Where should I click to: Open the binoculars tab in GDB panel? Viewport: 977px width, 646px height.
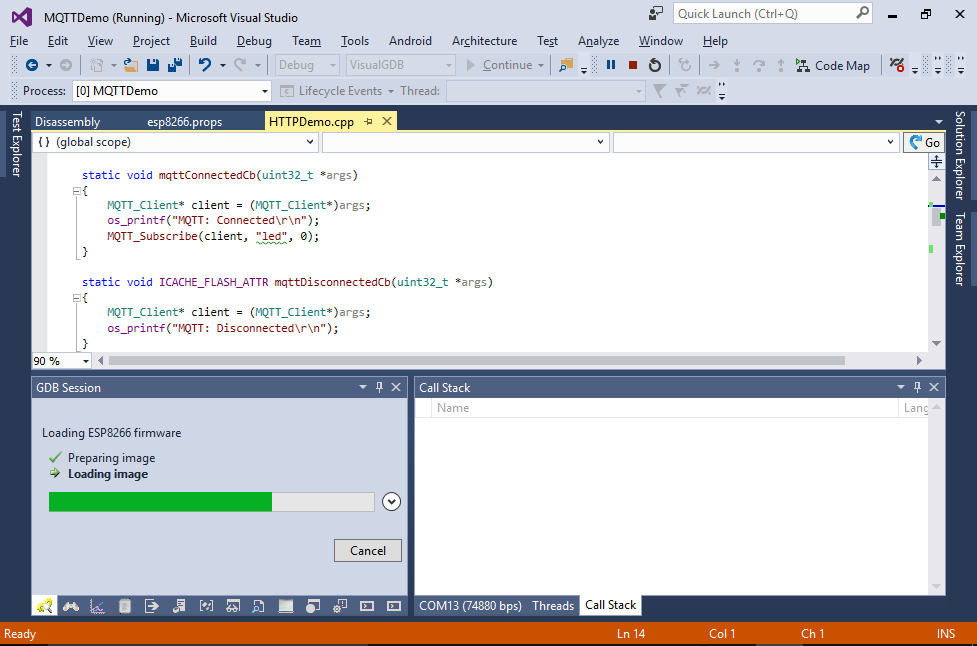pos(71,606)
